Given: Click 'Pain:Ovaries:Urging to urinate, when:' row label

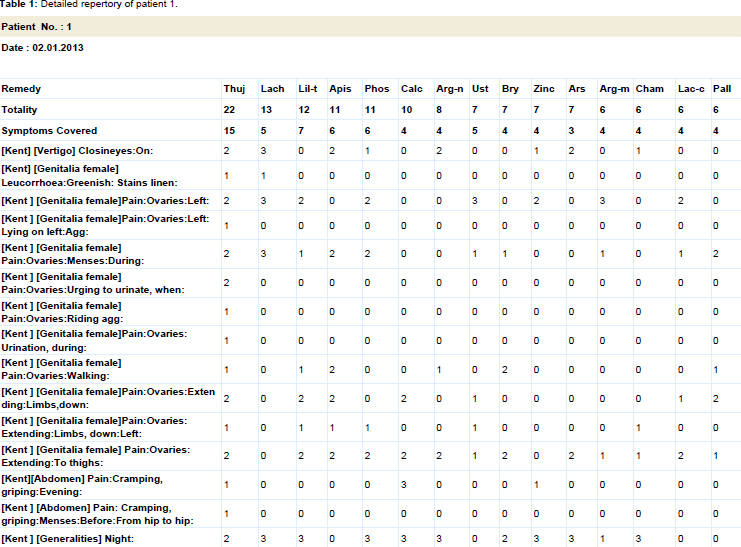Looking at the screenshot, I should tap(93, 289).
